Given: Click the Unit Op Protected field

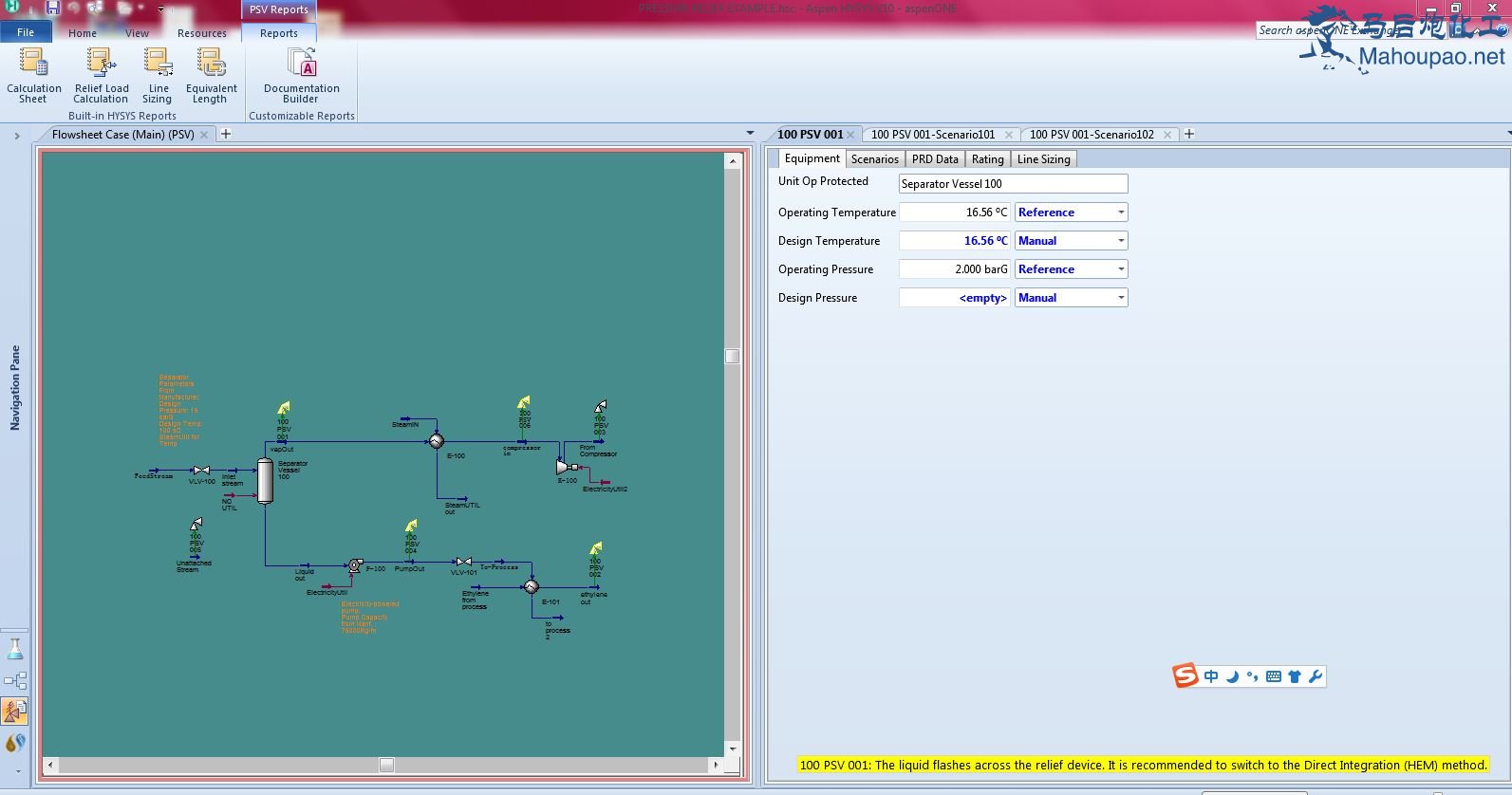Looking at the screenshot, I should (x=1013, y=184).
